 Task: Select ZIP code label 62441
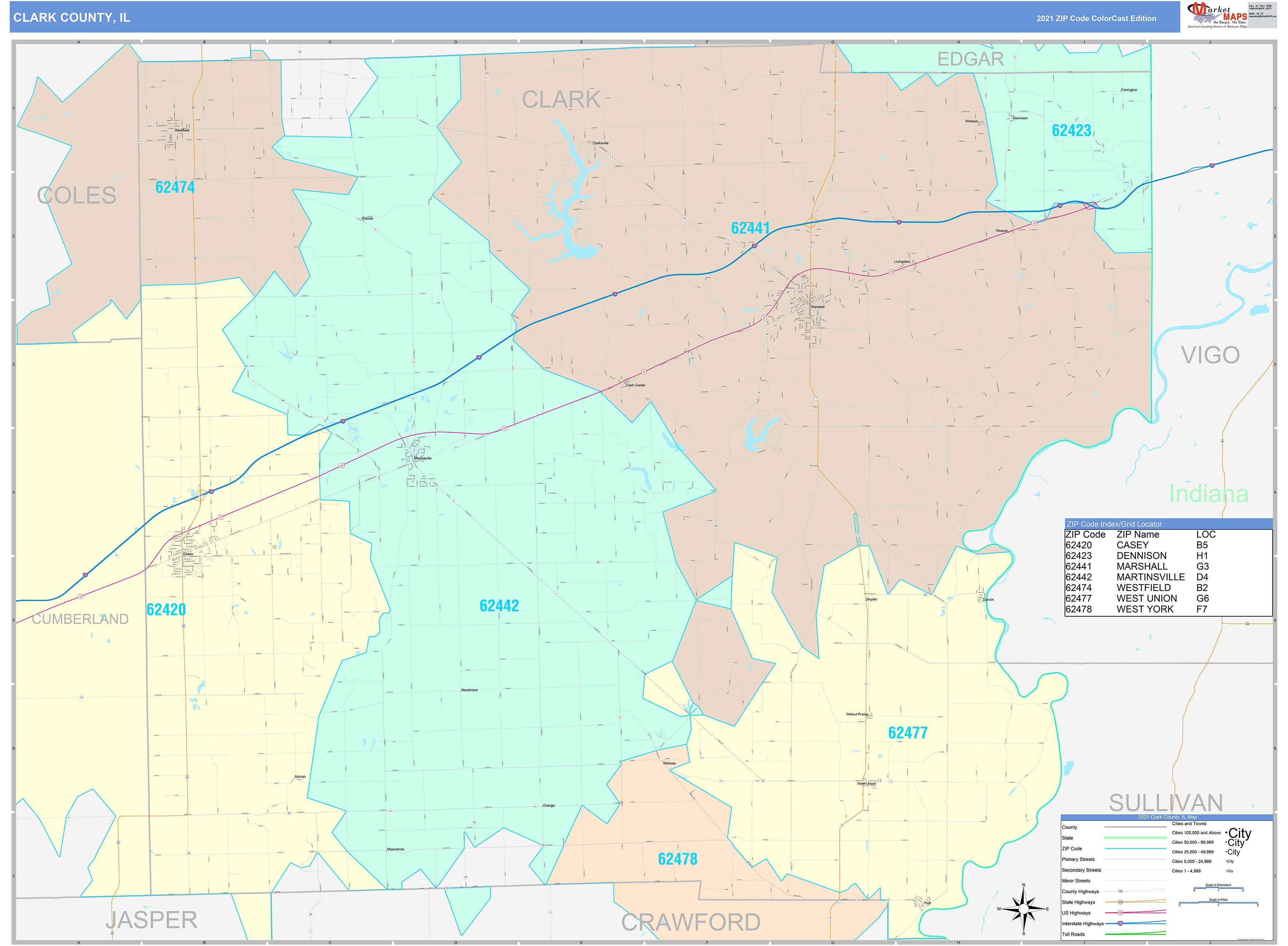750,228
